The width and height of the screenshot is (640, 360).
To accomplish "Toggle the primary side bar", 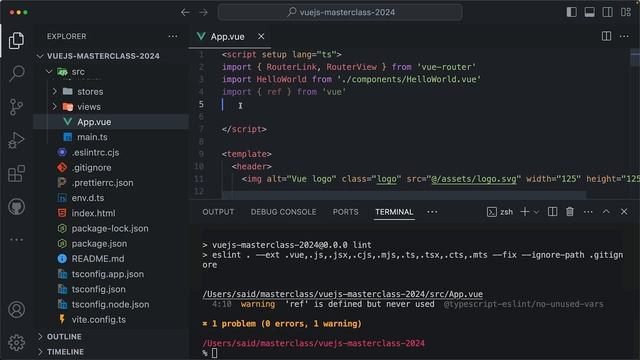I will 571,12.
